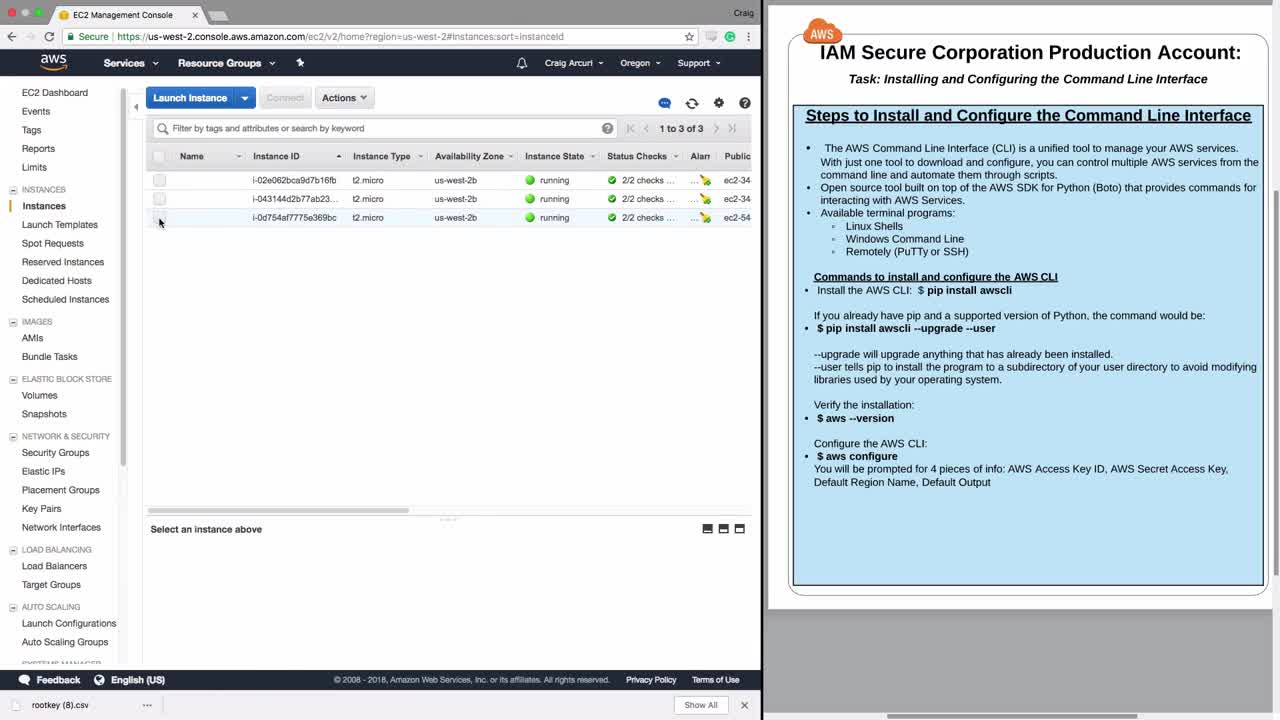Go to the last page of instances
The height and width of the screenshot is (720, 1280).
pos(732,128)
